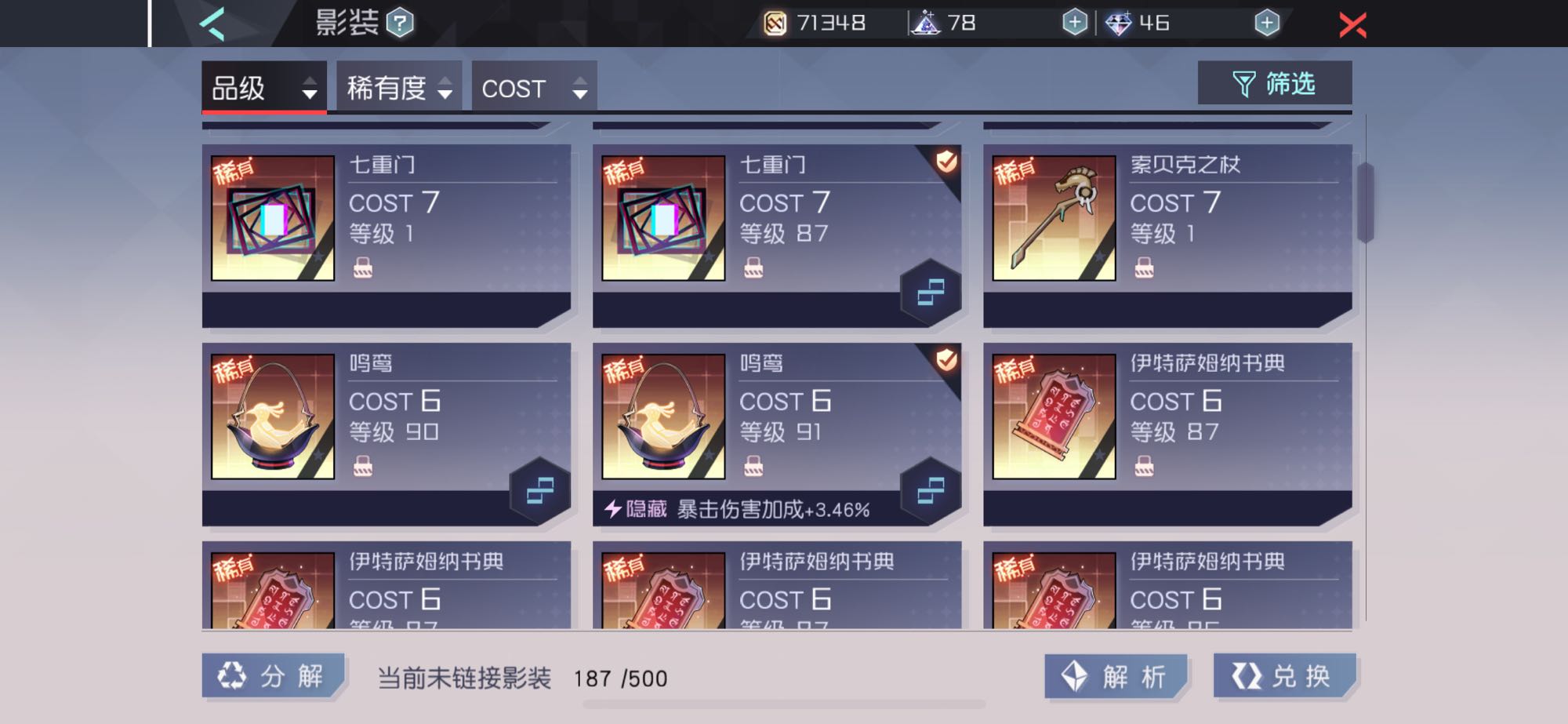
Task: Click the 兑换 exchange button
Action: 1284,675
